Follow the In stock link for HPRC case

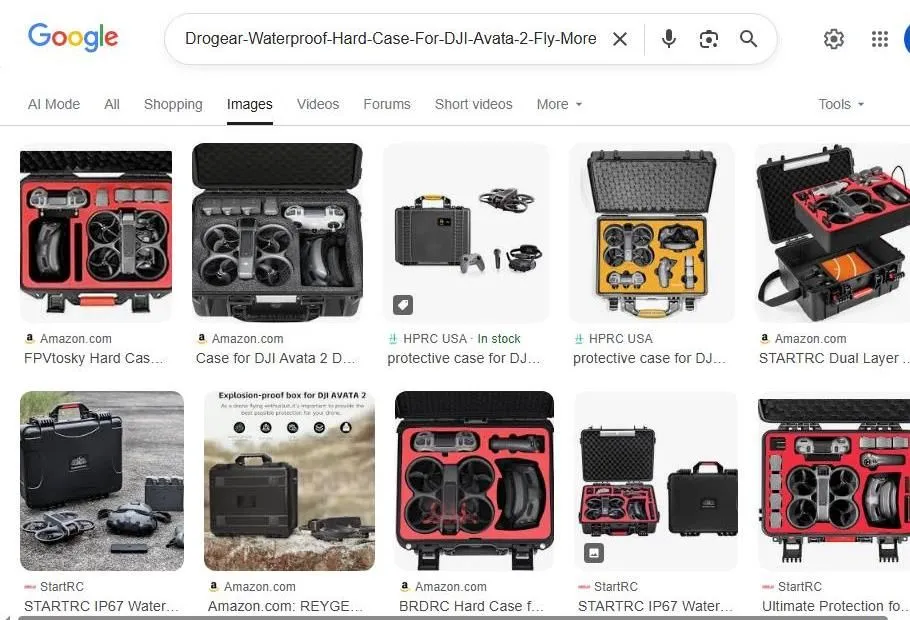(x=499, y=339)
